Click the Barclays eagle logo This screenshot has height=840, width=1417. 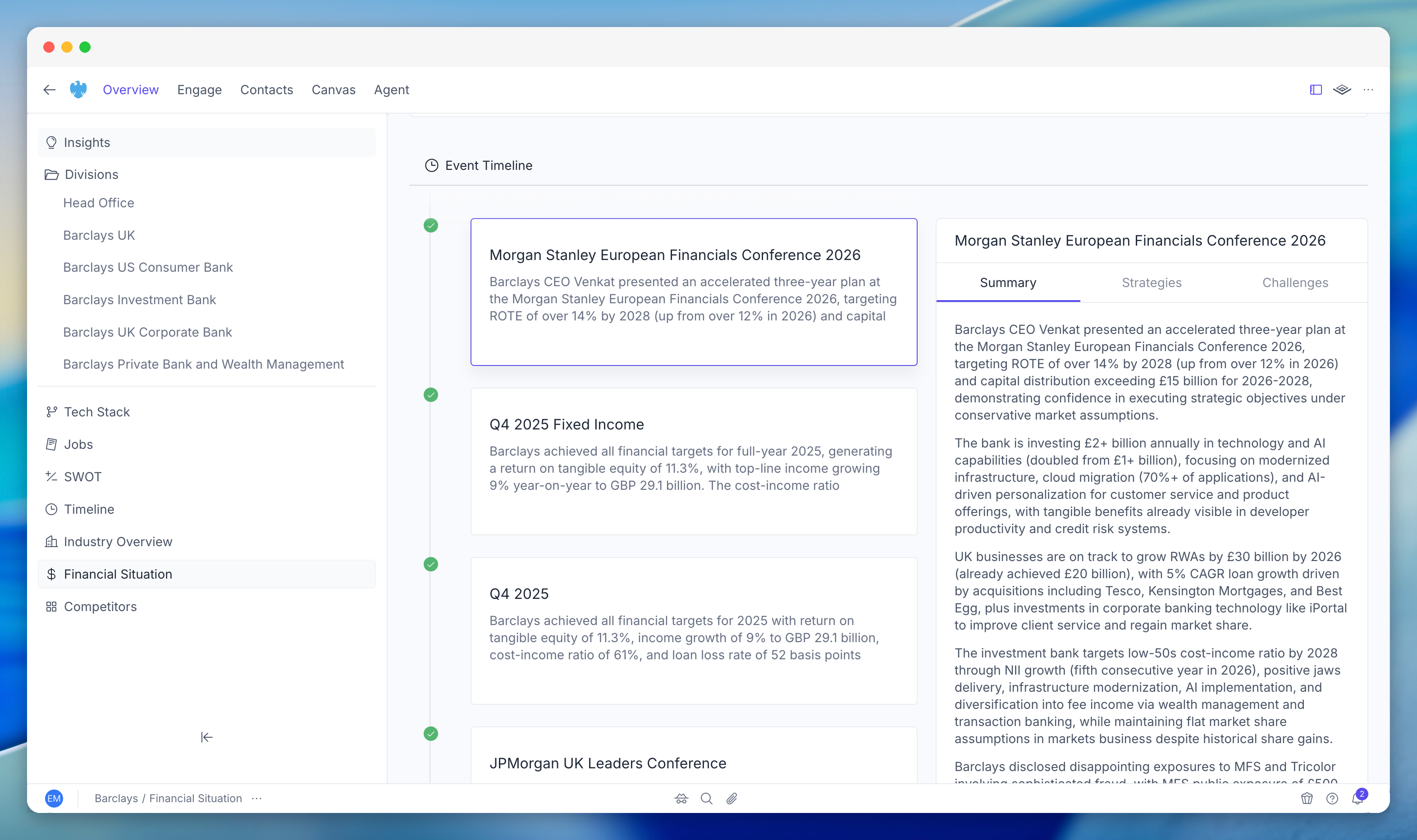click(78, 89)
